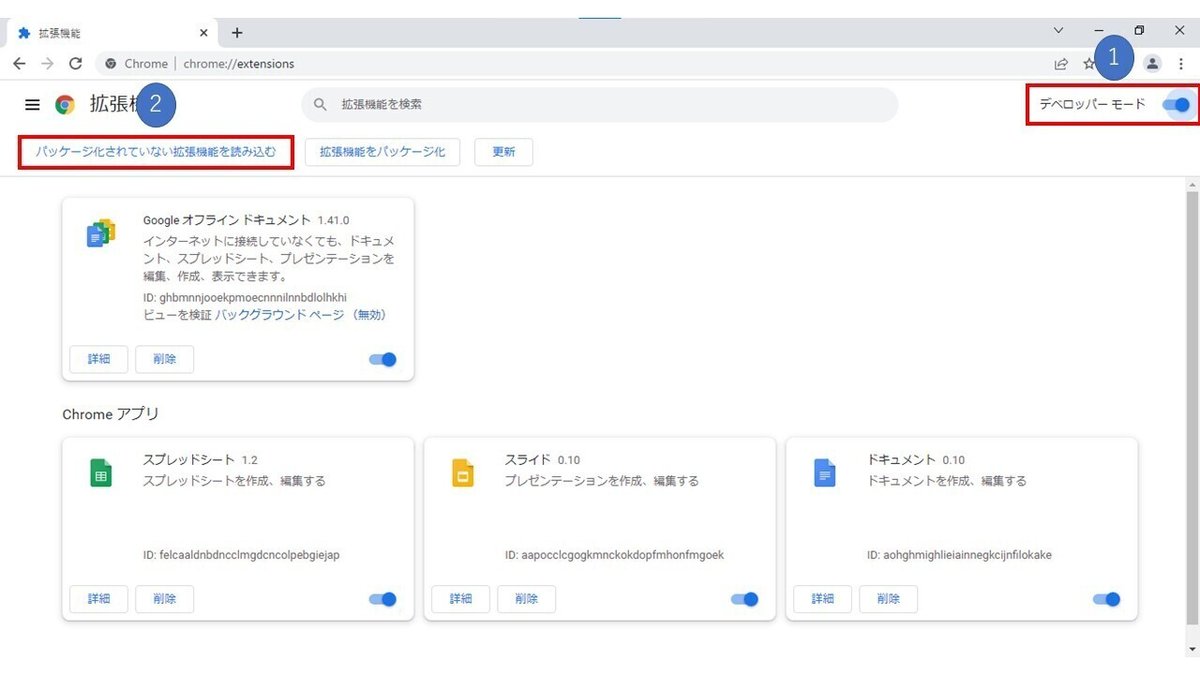This screenshot has width=1200, height=675.
Task: Click the 拡張機能を検索 search field
Action: 600,104
